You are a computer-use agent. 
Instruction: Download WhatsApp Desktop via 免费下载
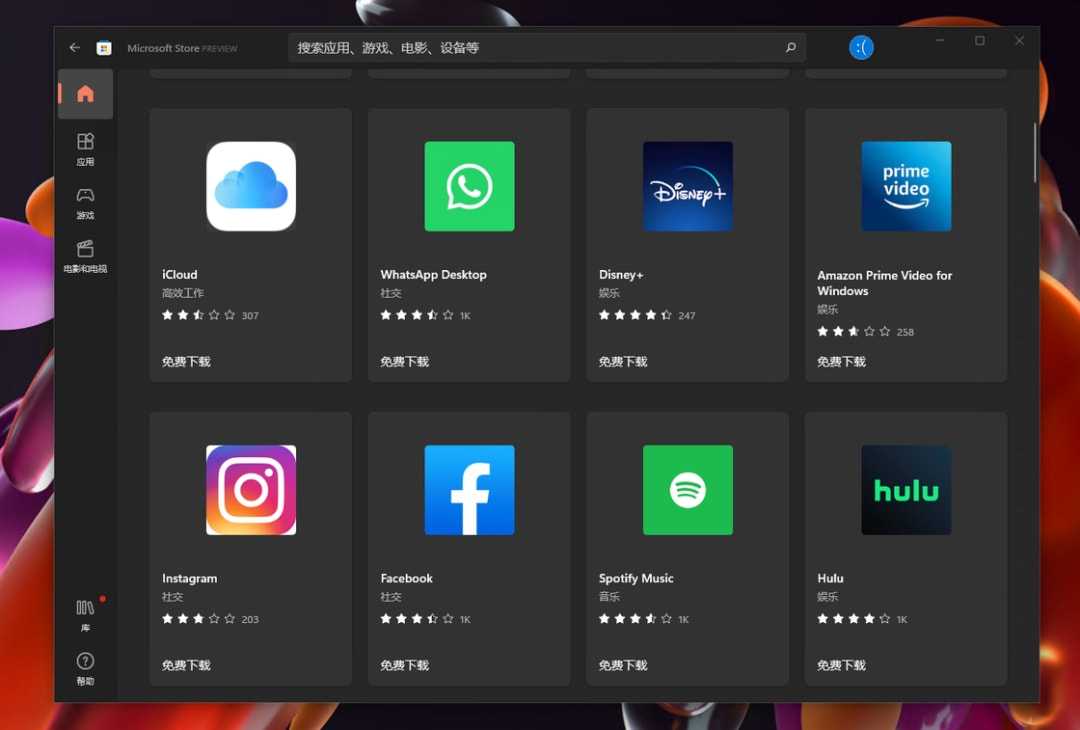403,362
